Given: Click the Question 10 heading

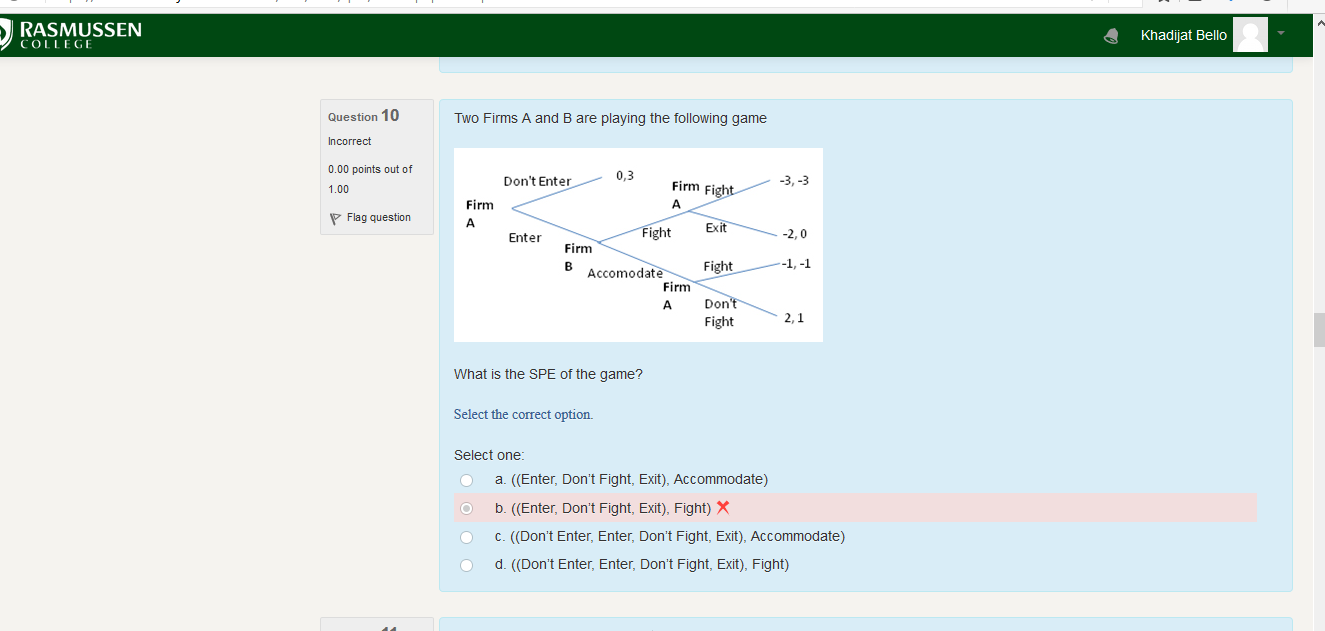Looking at the screenshot, I should click(363, 116).
